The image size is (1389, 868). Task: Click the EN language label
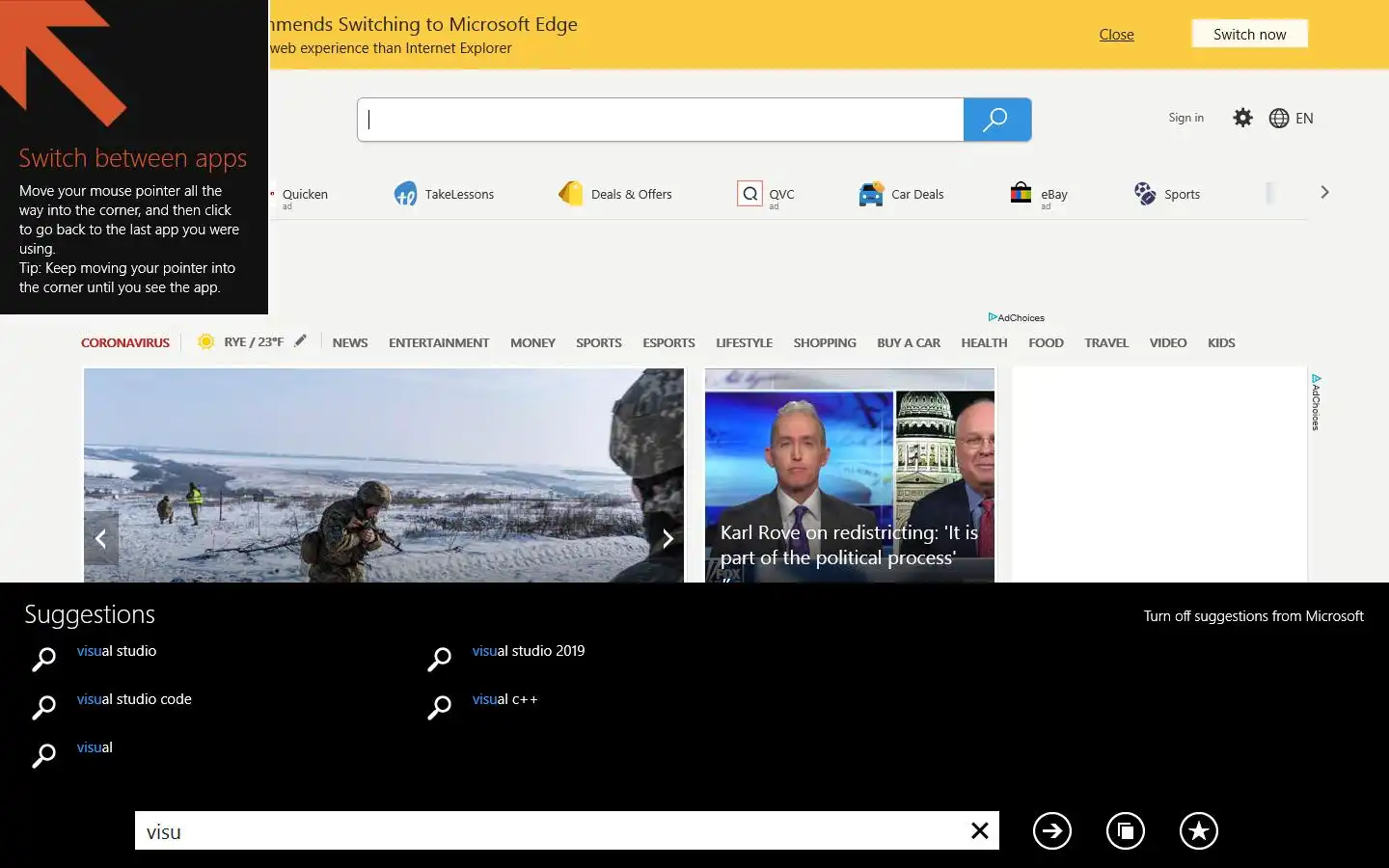tap(1304, 118)
